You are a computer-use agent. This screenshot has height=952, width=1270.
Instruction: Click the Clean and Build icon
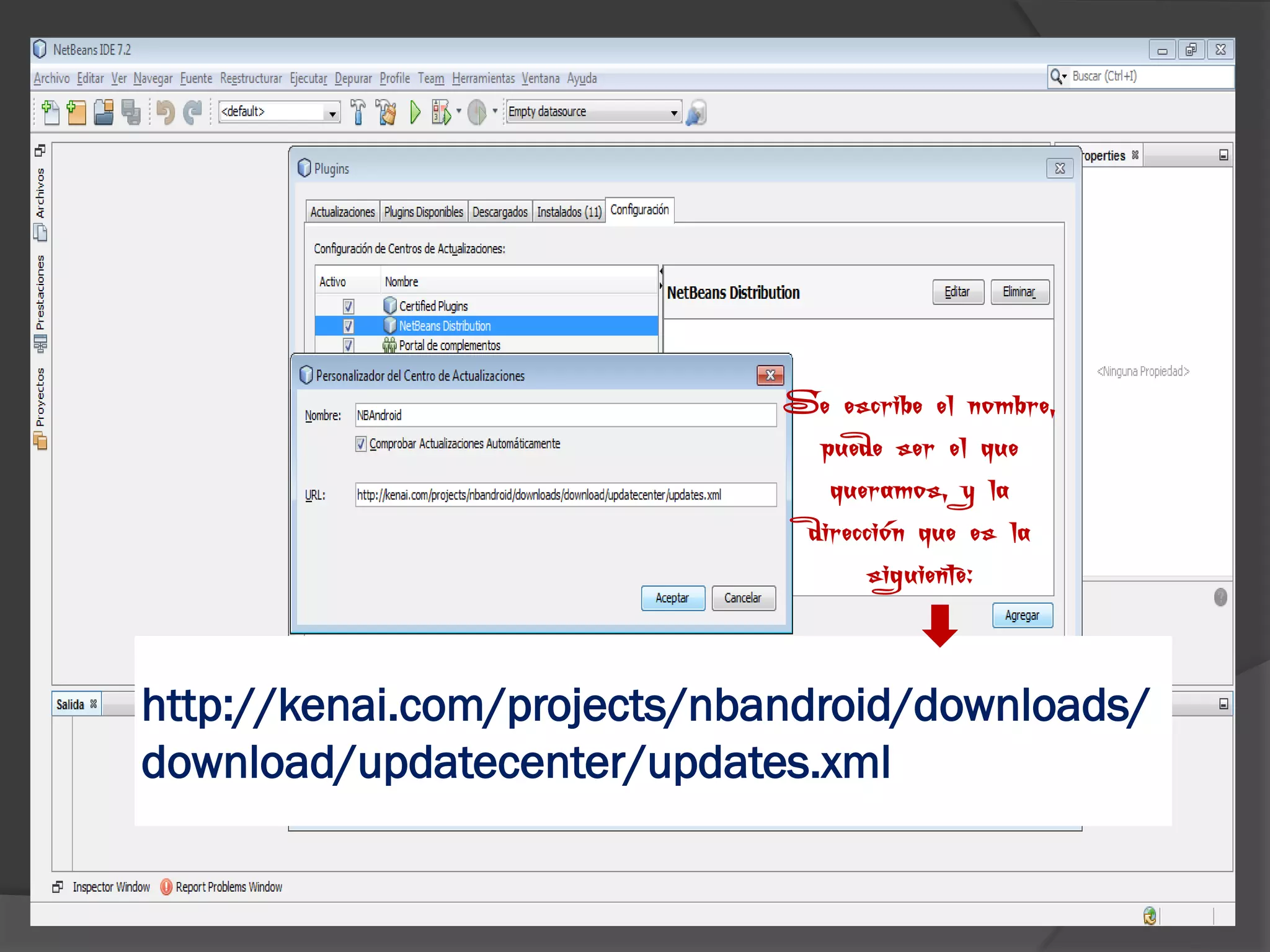[x=386, y=112]
